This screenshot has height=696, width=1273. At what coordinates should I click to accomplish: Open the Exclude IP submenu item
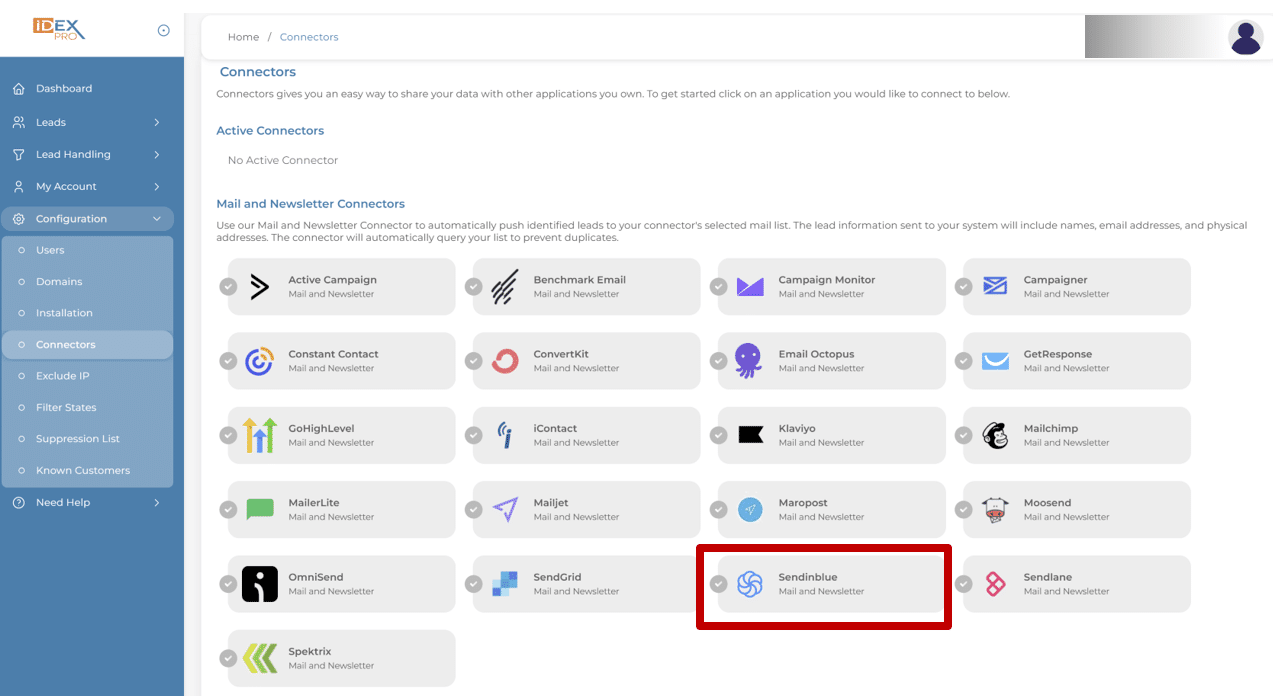click(87, 375)
